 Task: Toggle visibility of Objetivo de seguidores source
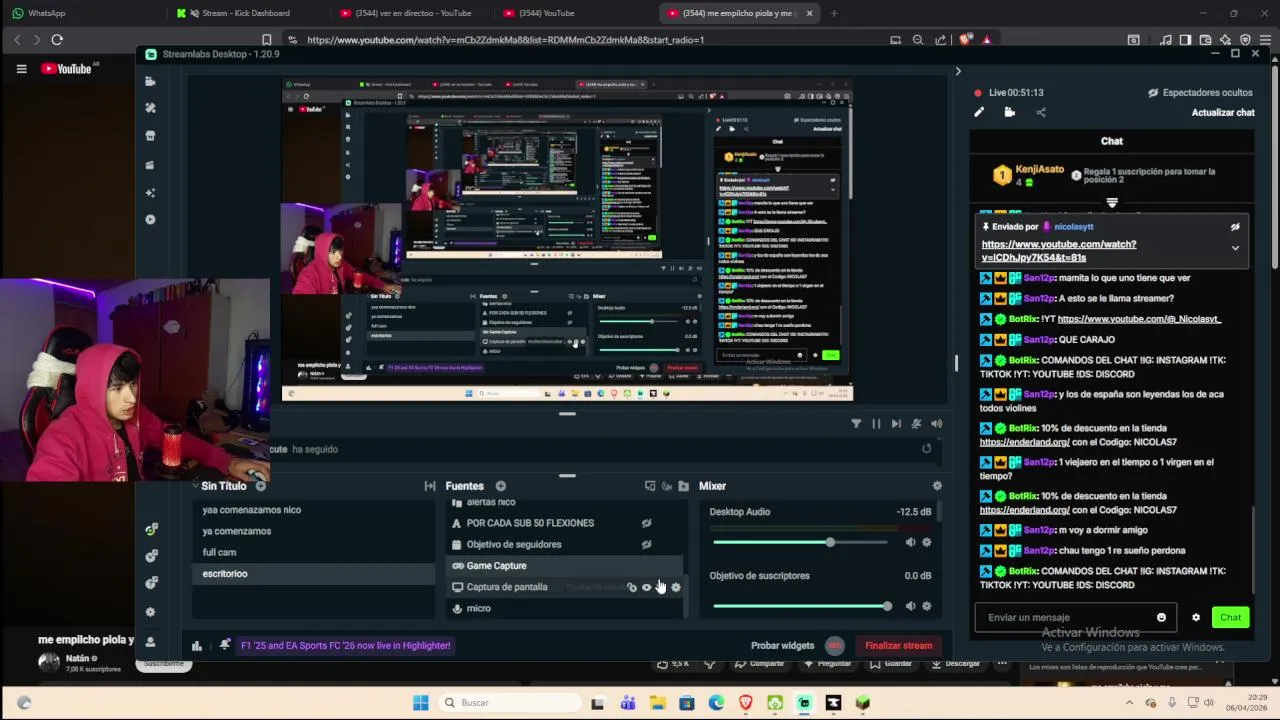click(646, 544)
